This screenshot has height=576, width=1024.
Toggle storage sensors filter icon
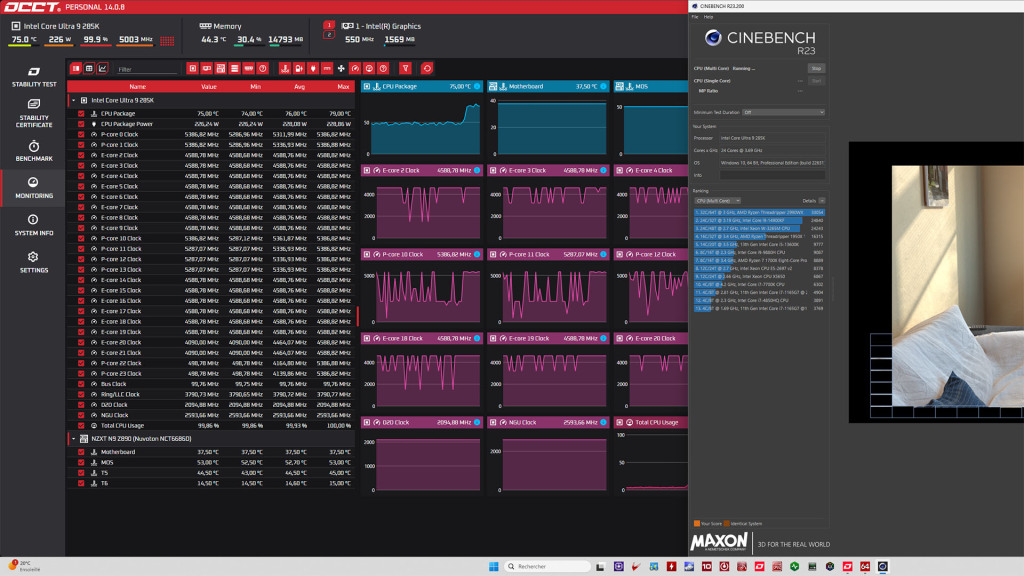tap(234, 69)
